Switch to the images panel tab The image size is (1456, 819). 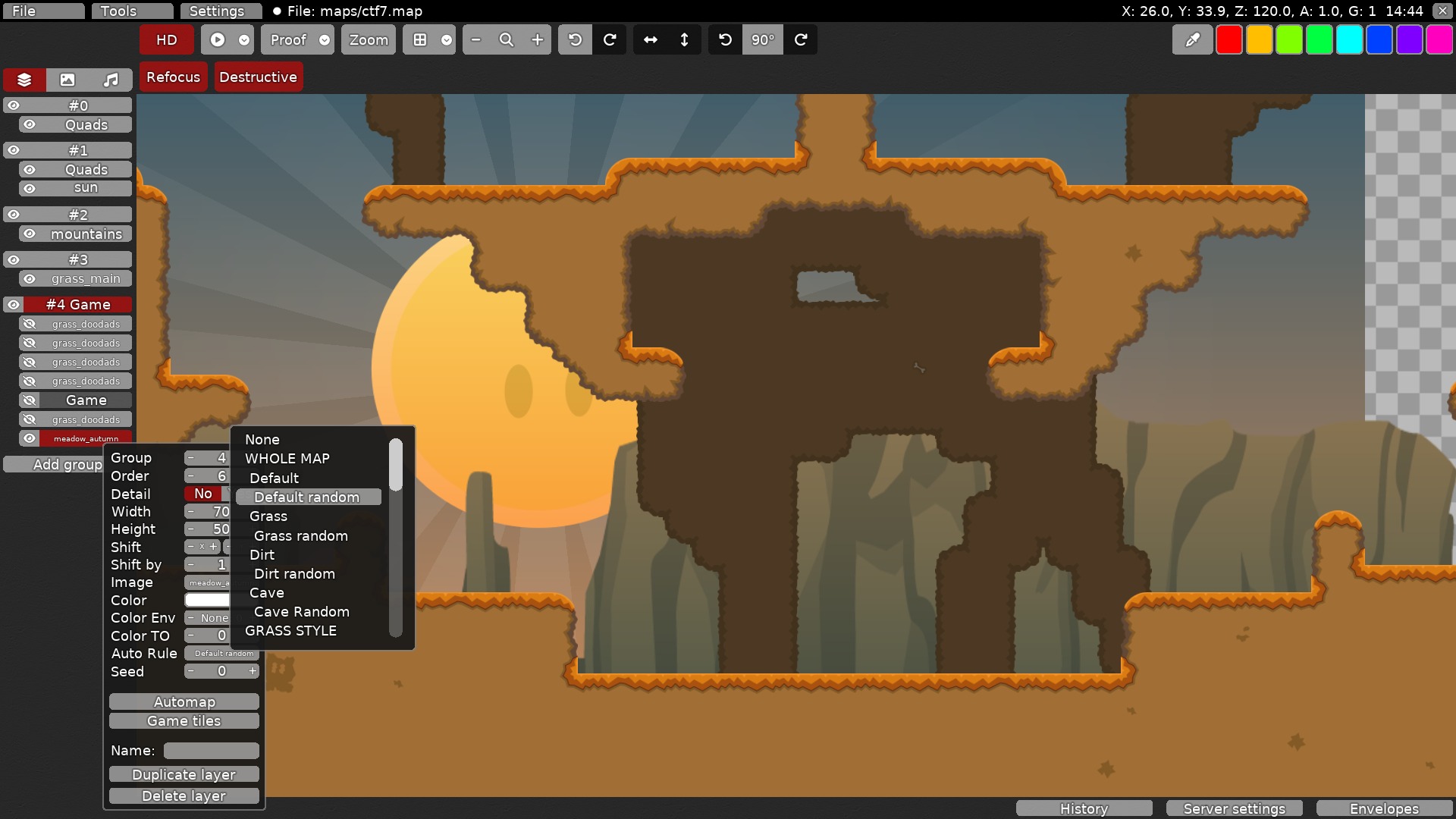(x=68, y=80)
